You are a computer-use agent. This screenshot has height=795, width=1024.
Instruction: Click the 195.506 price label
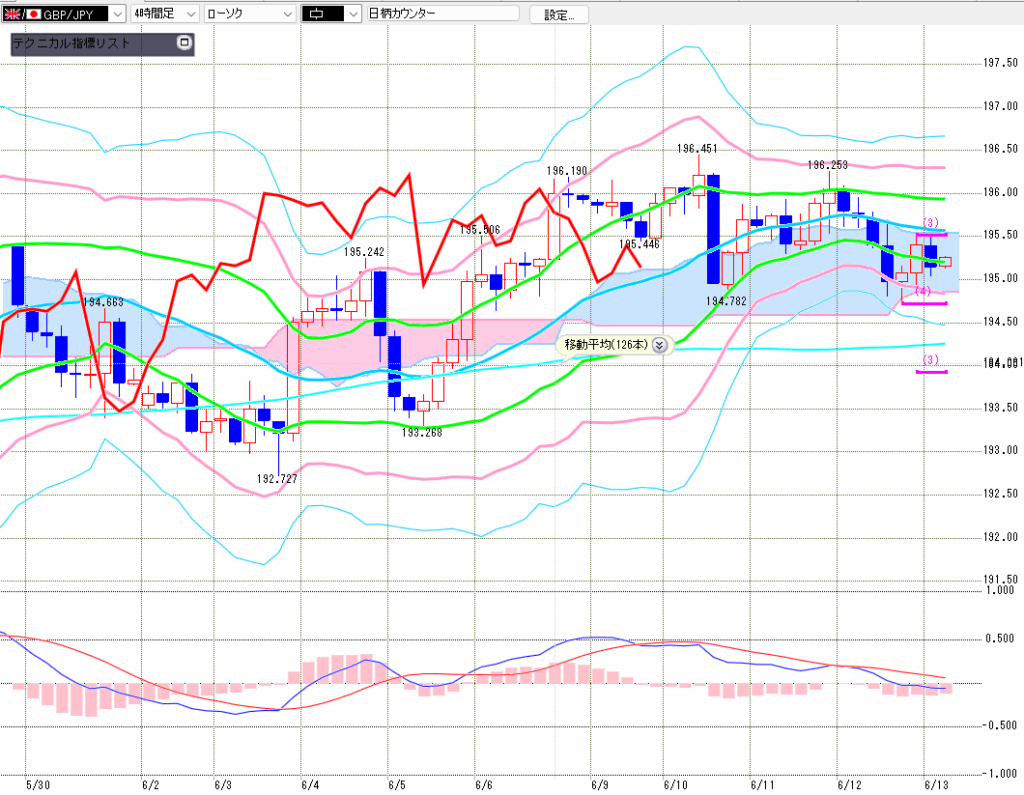coord(480,230)
